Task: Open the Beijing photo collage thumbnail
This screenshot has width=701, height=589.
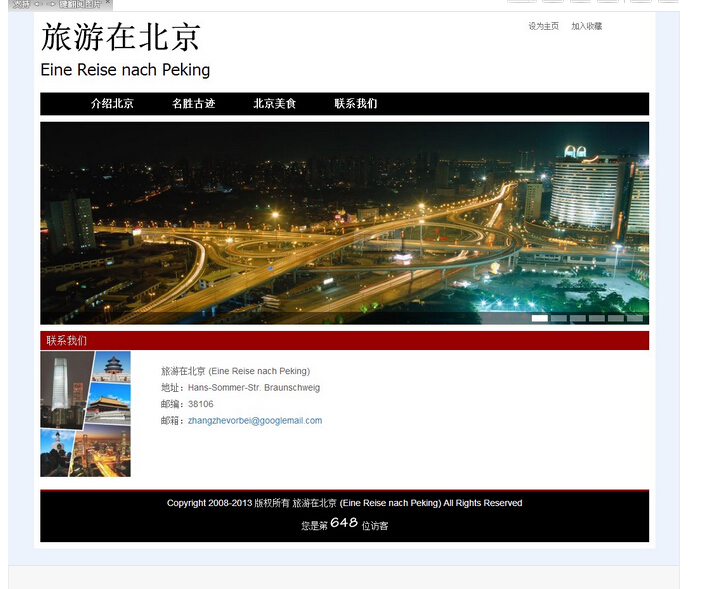Action: click(85, 414)
